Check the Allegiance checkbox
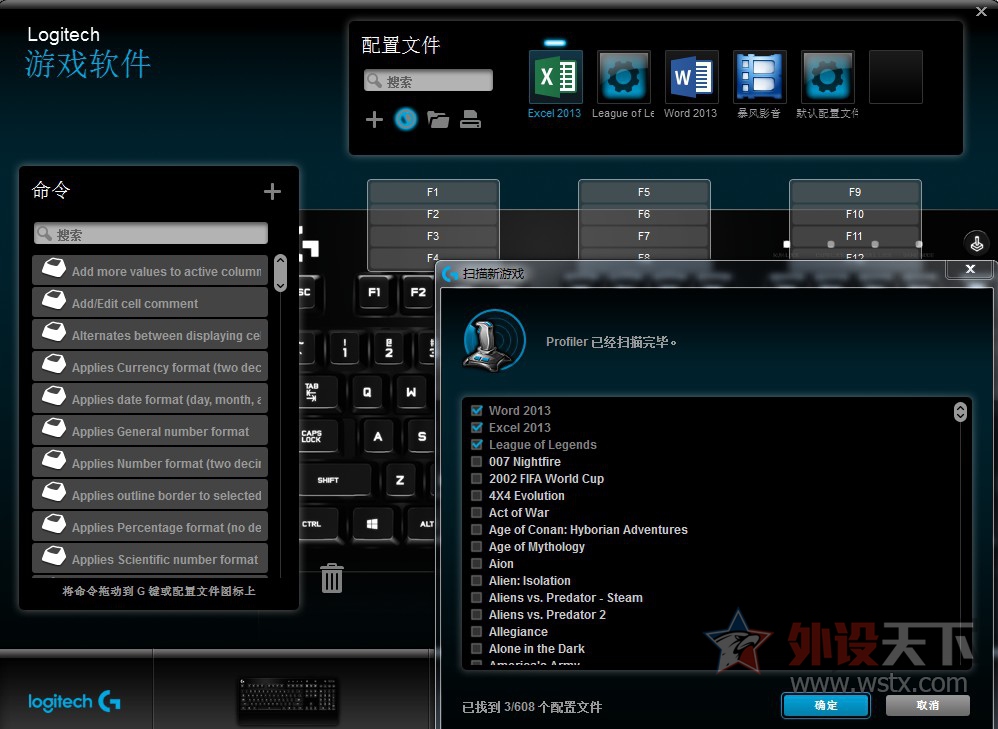This screenshot has height=729, width=998. 477,632
